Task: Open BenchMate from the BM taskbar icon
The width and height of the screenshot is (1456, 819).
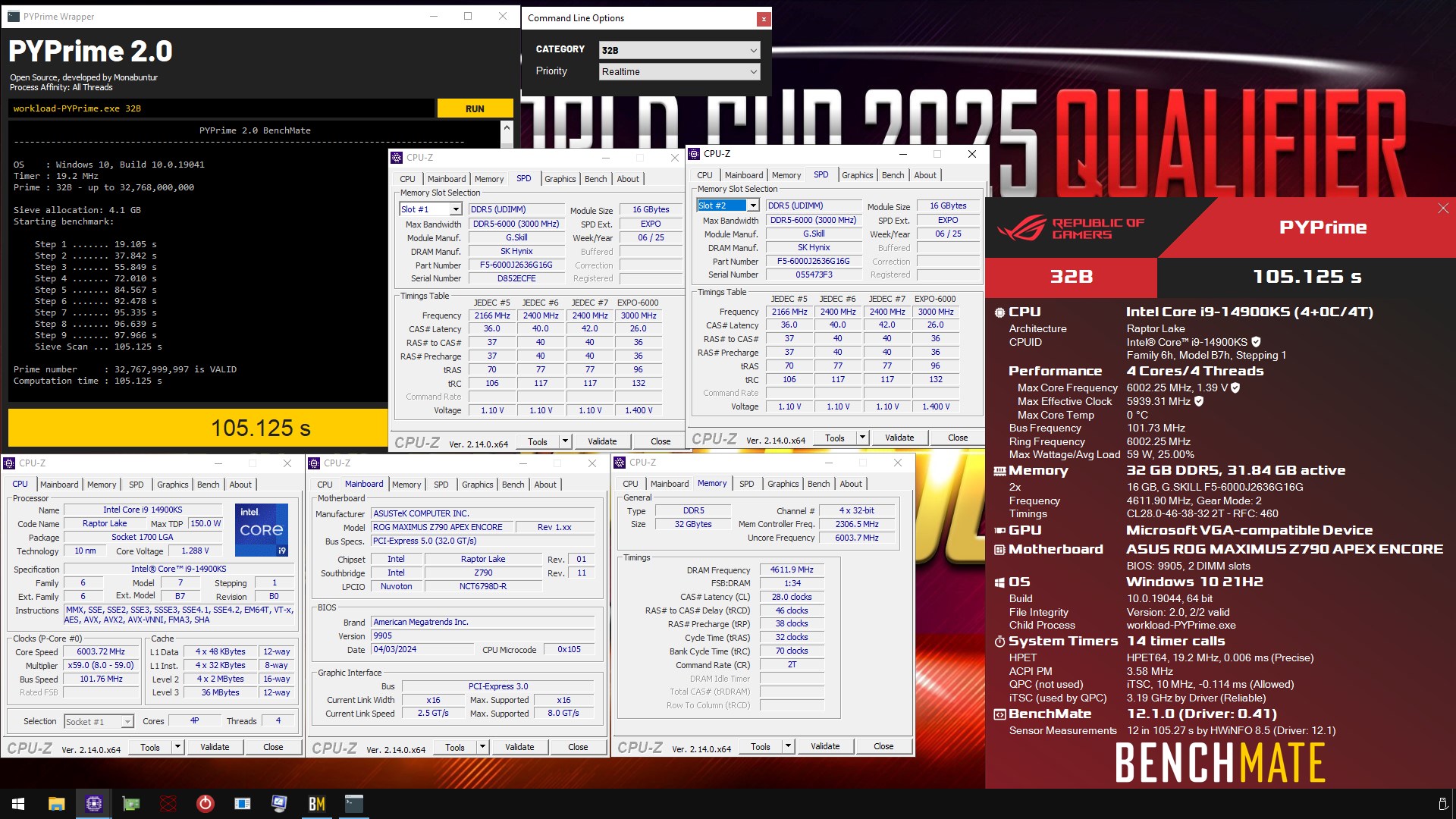Action: [316, 804]
